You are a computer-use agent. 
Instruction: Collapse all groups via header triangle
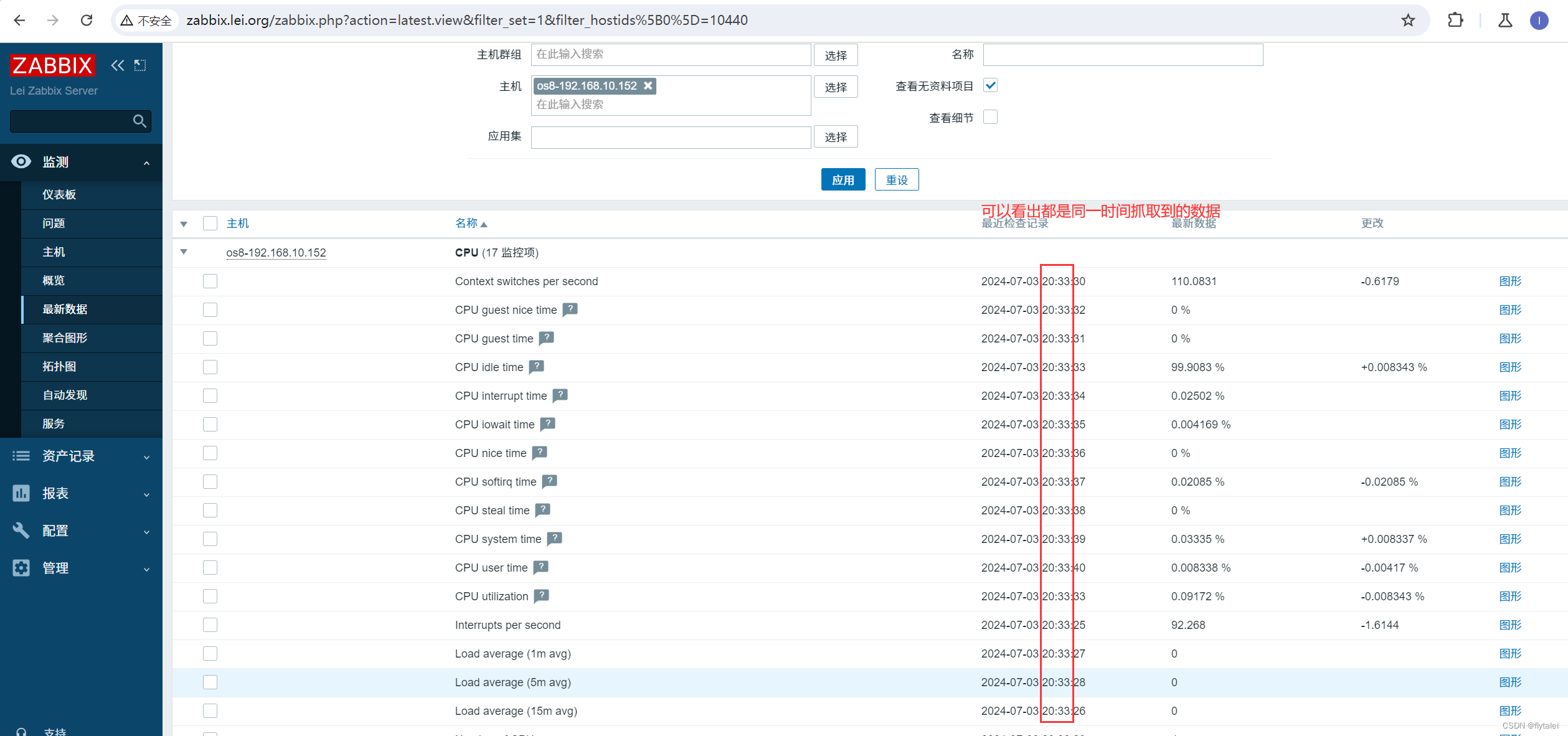pos(184,224)
